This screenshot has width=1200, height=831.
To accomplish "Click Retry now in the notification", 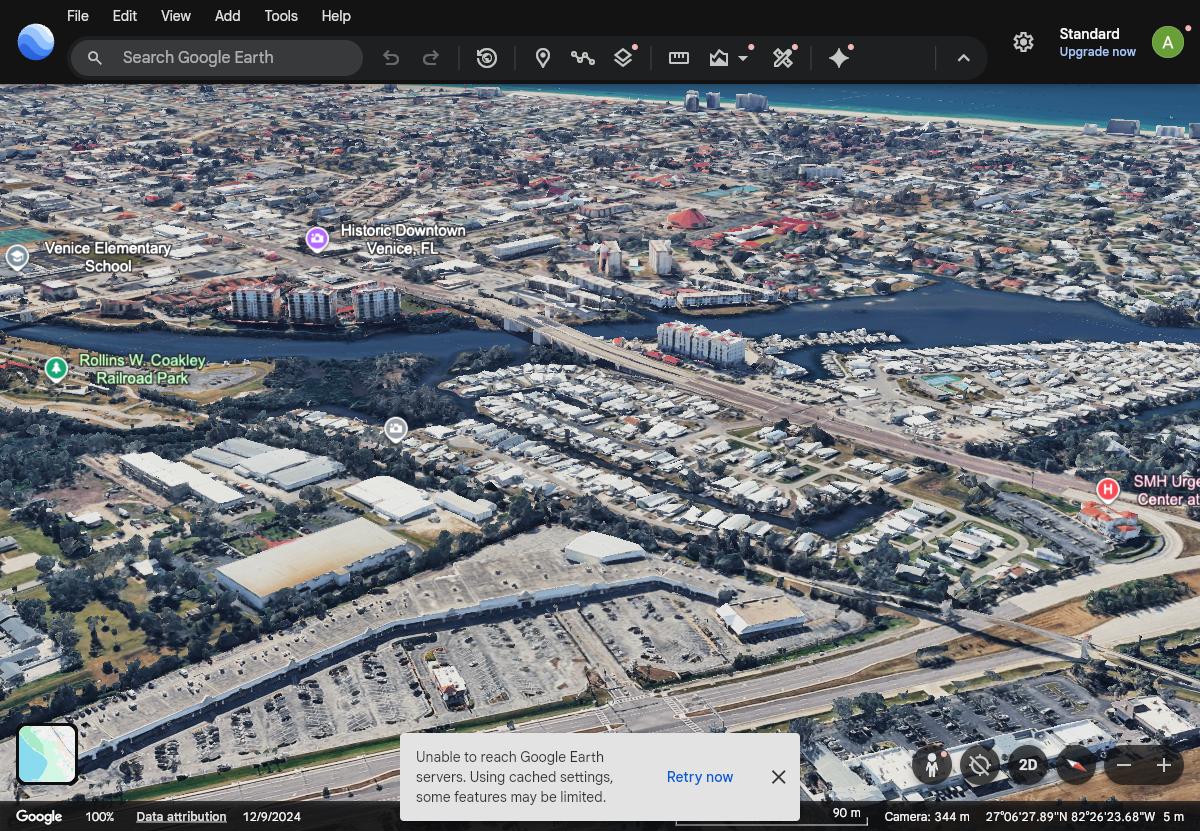I will 700,777.
